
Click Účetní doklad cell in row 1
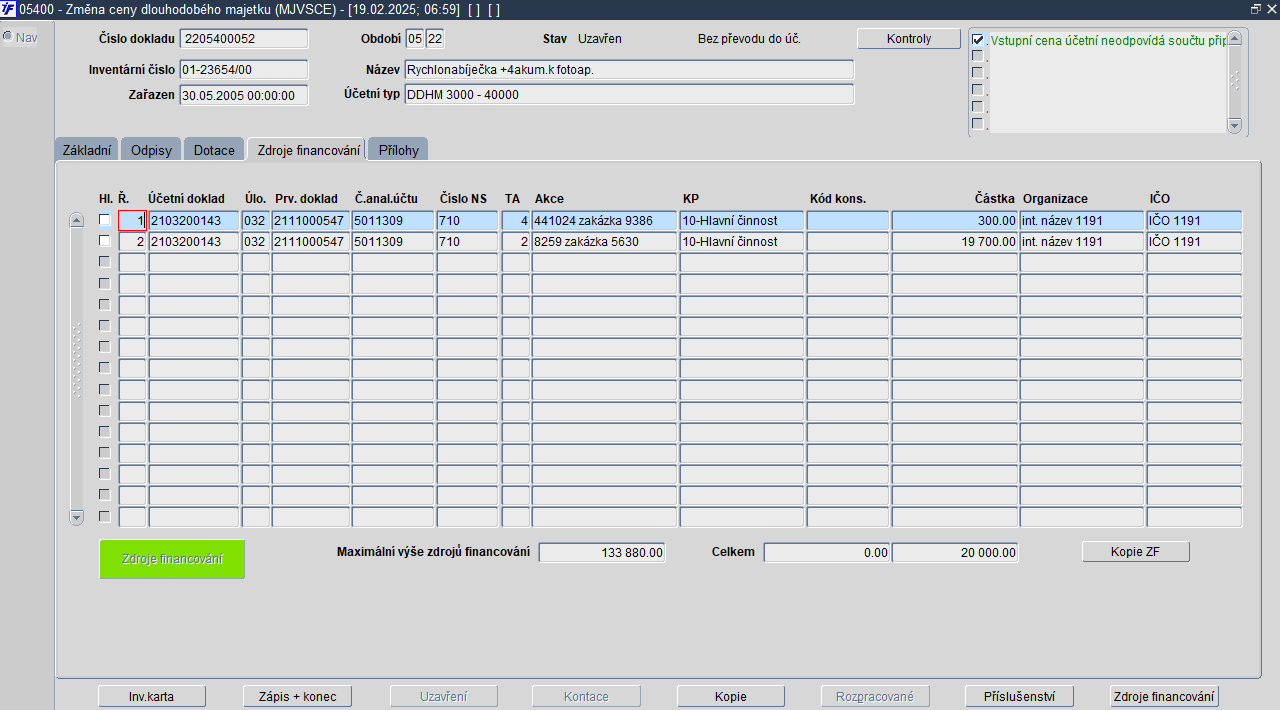[x=194, y=221]
